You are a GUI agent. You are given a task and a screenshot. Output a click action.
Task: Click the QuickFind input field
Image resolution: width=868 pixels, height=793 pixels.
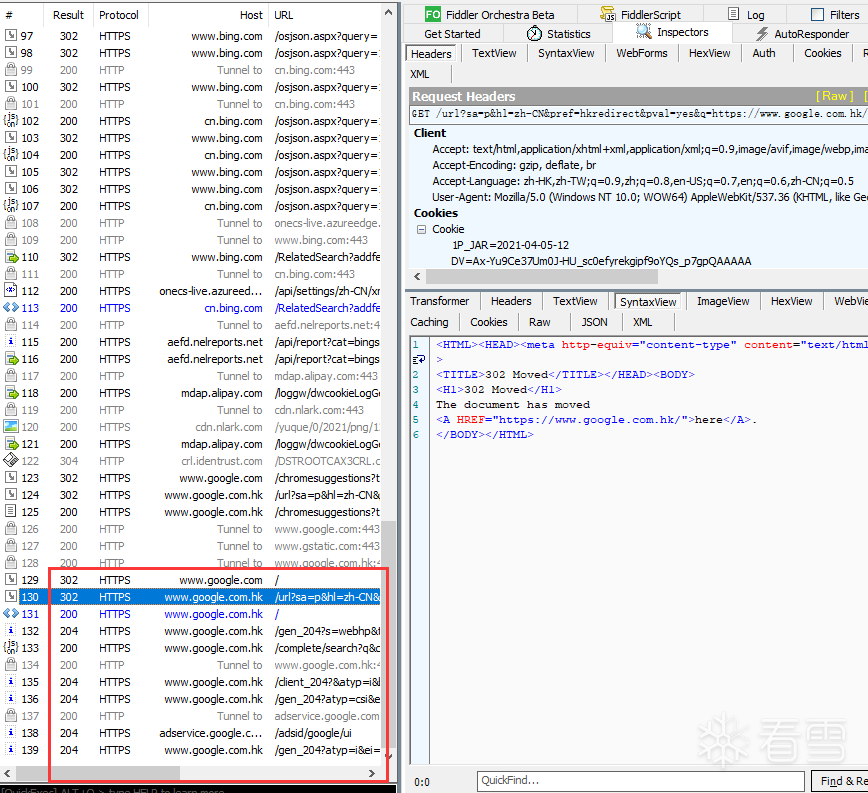(640, 781)
